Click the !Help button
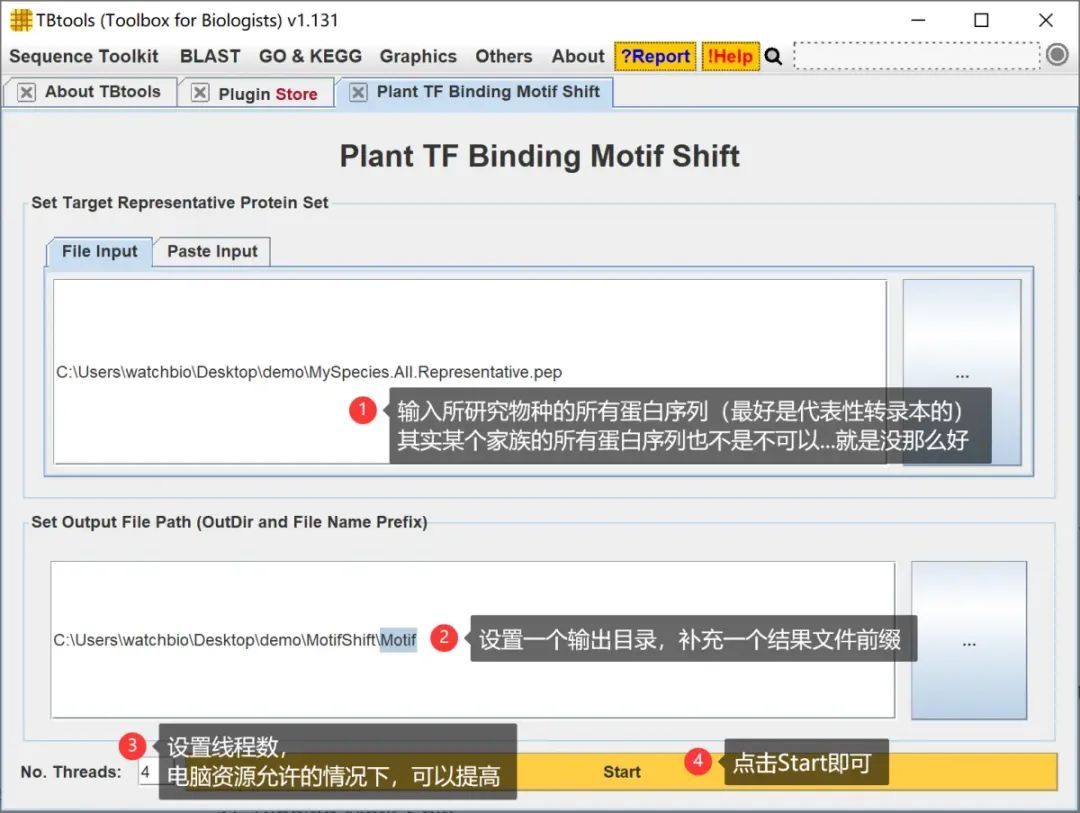This screenshot has width=1080, height=813. coord(730,56)
